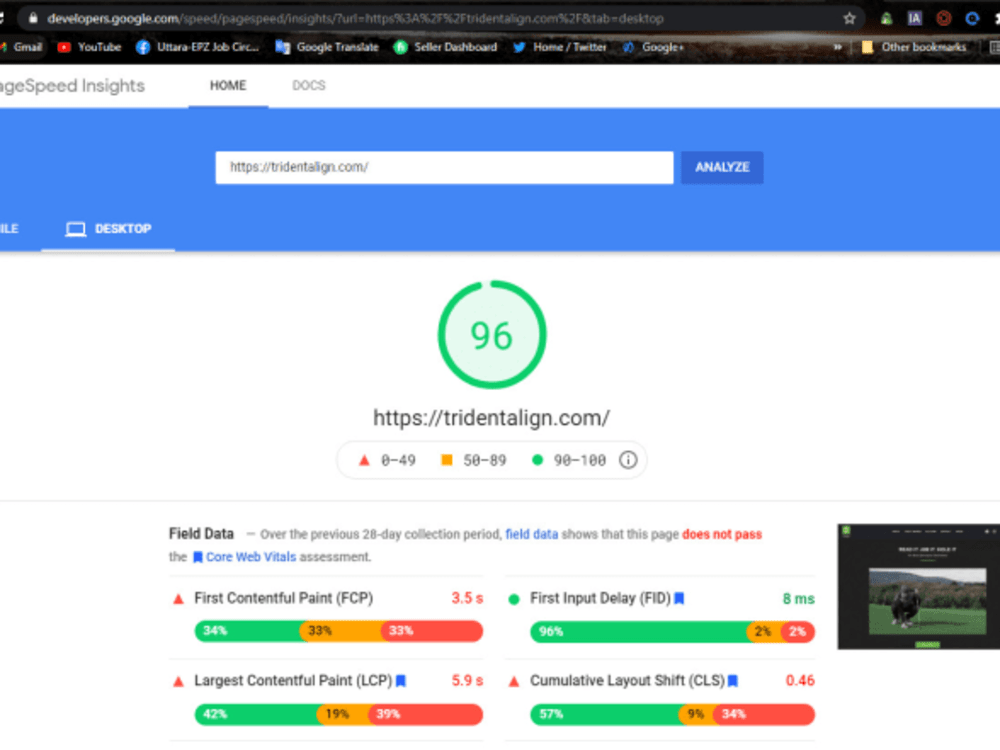Click the 5.9 s LCP value

(467, 680)
